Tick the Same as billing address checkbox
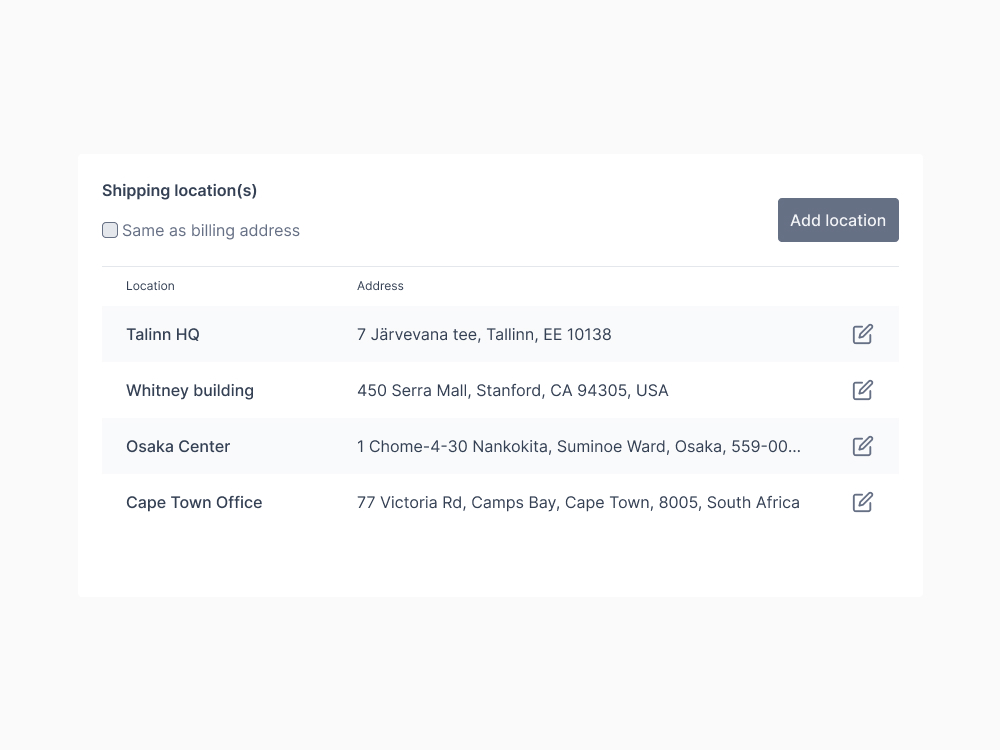1000x750 pixels. (110, 230)
